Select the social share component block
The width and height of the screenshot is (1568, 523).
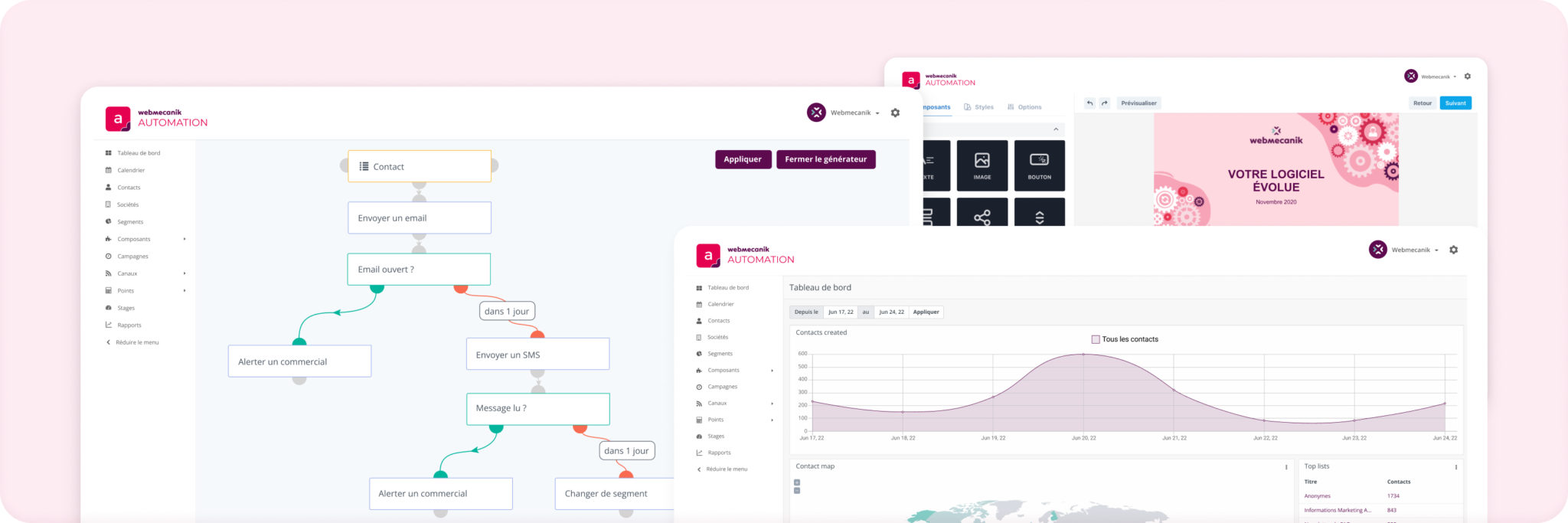pyautogui.click(x=982, y=215)
